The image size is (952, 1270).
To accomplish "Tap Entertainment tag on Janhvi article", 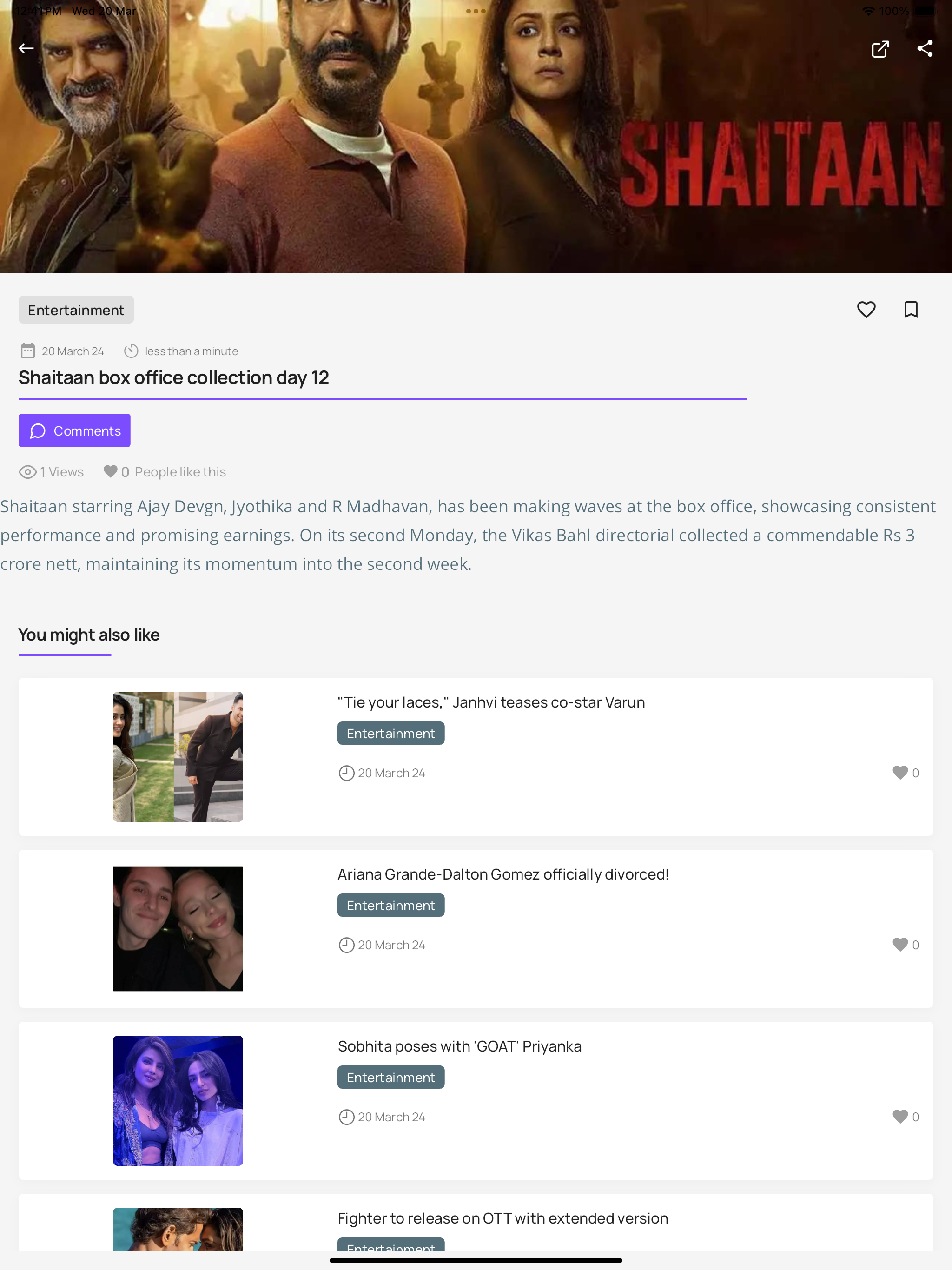I will point(390,733).
